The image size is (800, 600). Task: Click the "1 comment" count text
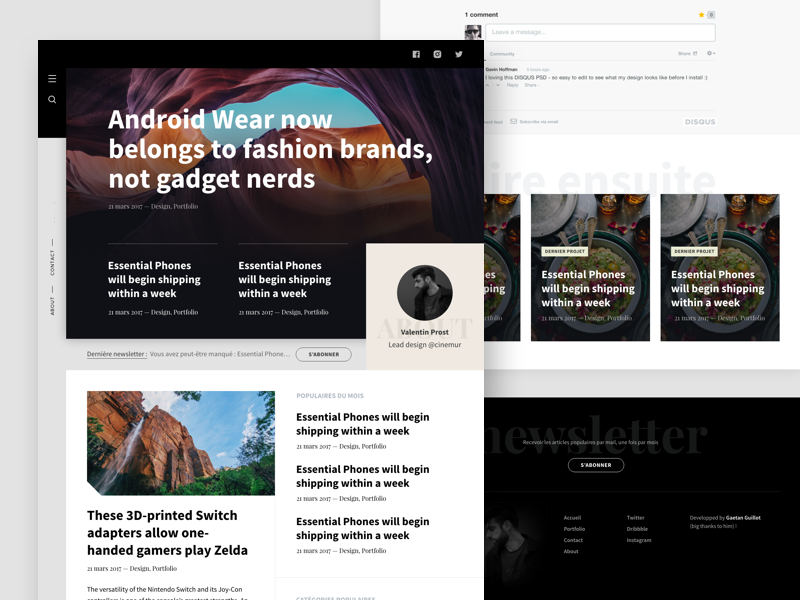pyautogui.click(x=481, y=15)
